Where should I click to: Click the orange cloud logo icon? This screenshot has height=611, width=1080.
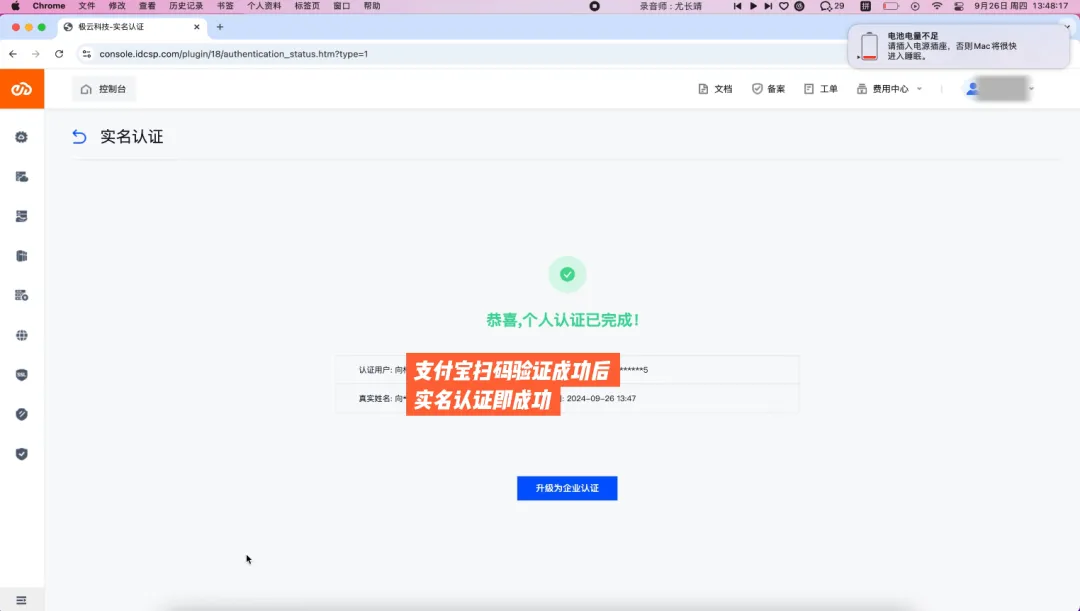pyautogui.click(x=21, y=89)
